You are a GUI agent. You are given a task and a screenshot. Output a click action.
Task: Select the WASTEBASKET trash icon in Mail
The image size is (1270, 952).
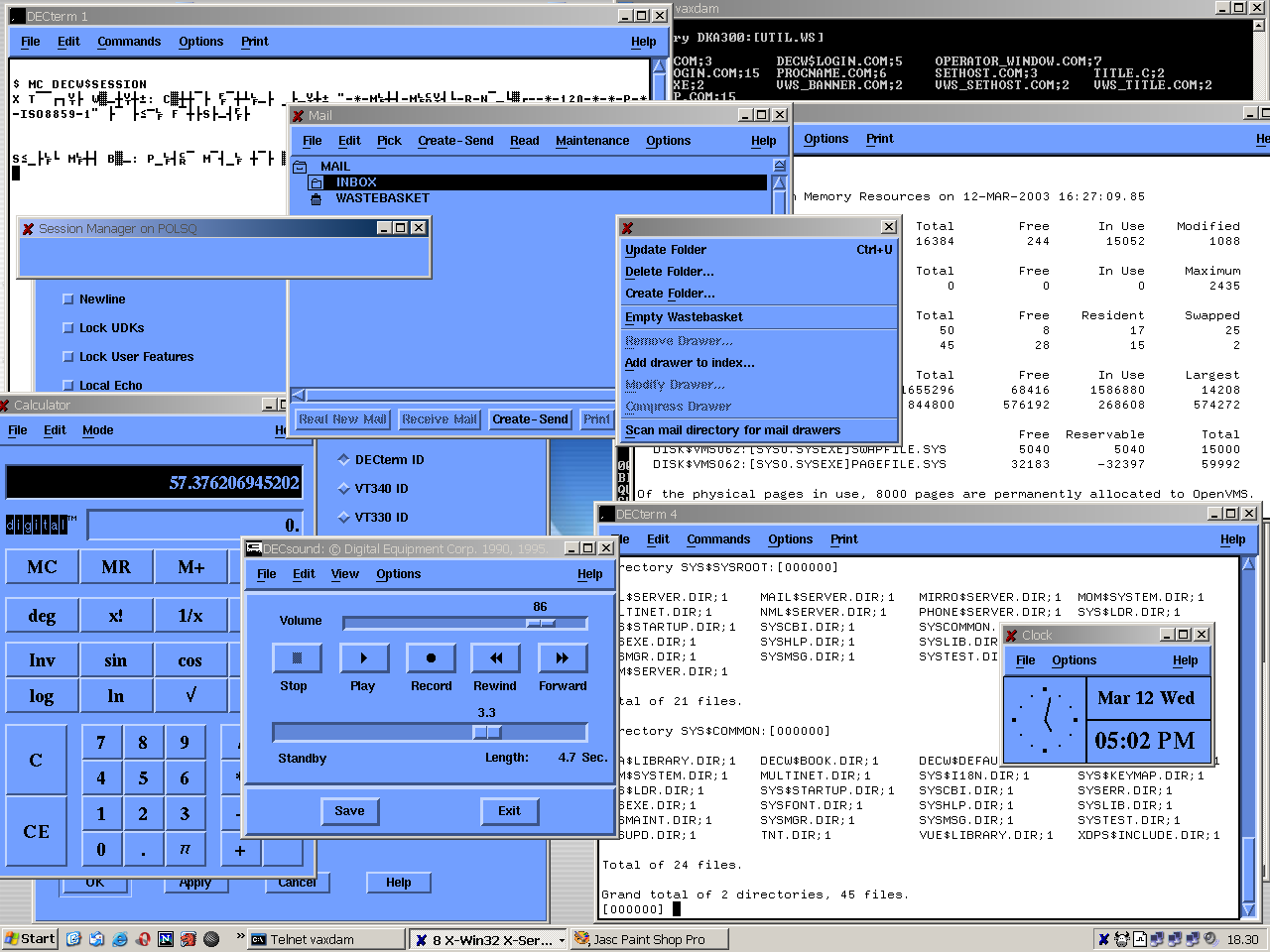point(317,199)
